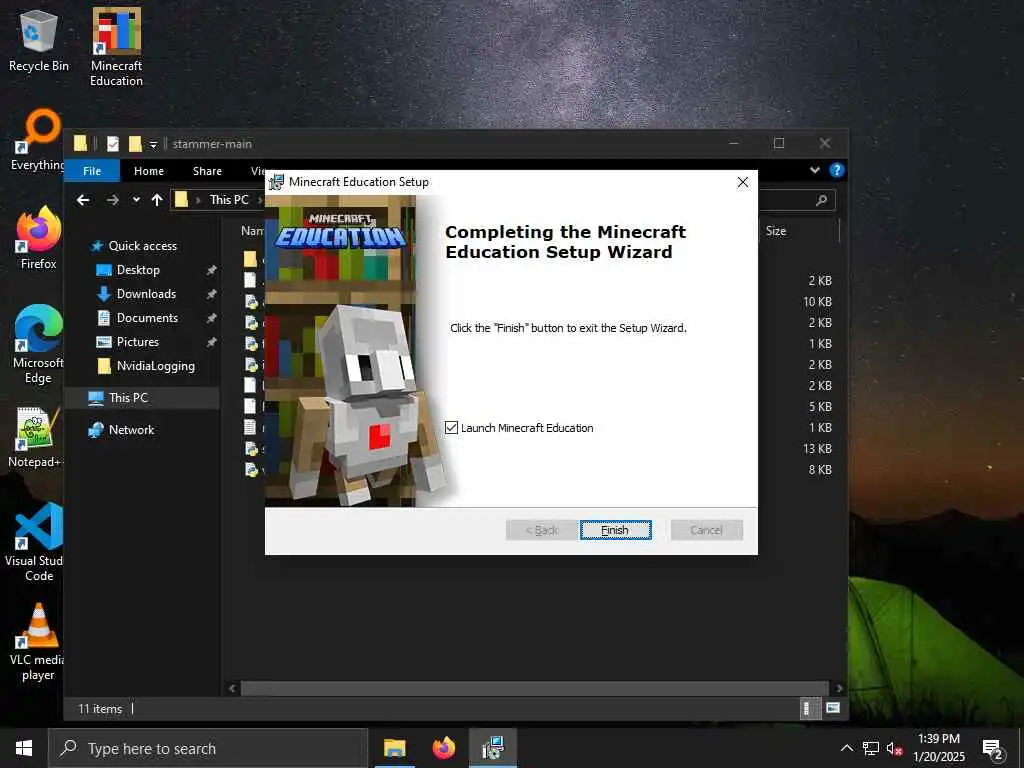
Task: Switch to Home ribbon tab in Explorer
Action: (x=149, y=170)
